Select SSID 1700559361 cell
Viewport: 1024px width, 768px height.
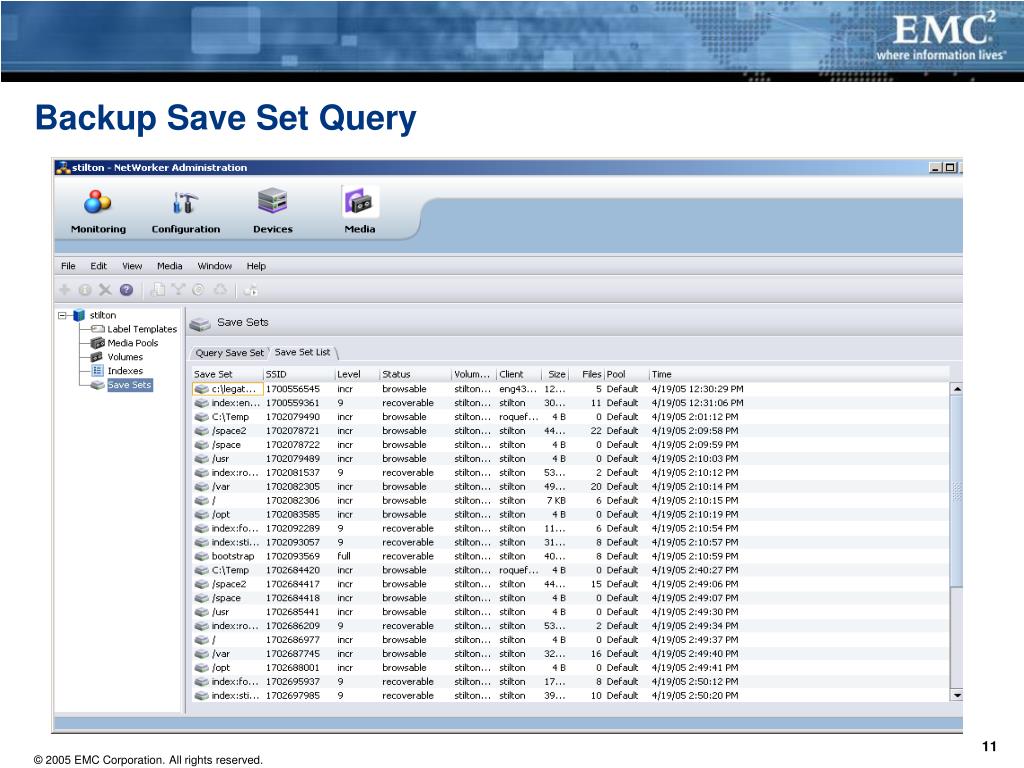coord(293,403)
